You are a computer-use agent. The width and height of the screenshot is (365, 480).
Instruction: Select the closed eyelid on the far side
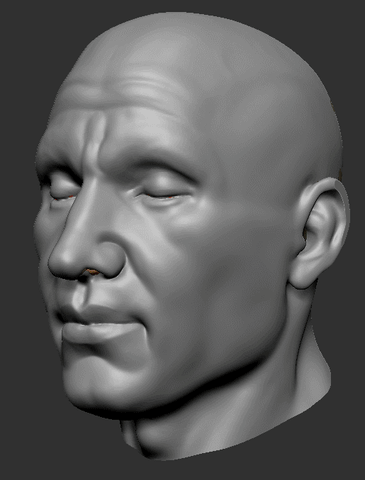click(x=63, y=190)
